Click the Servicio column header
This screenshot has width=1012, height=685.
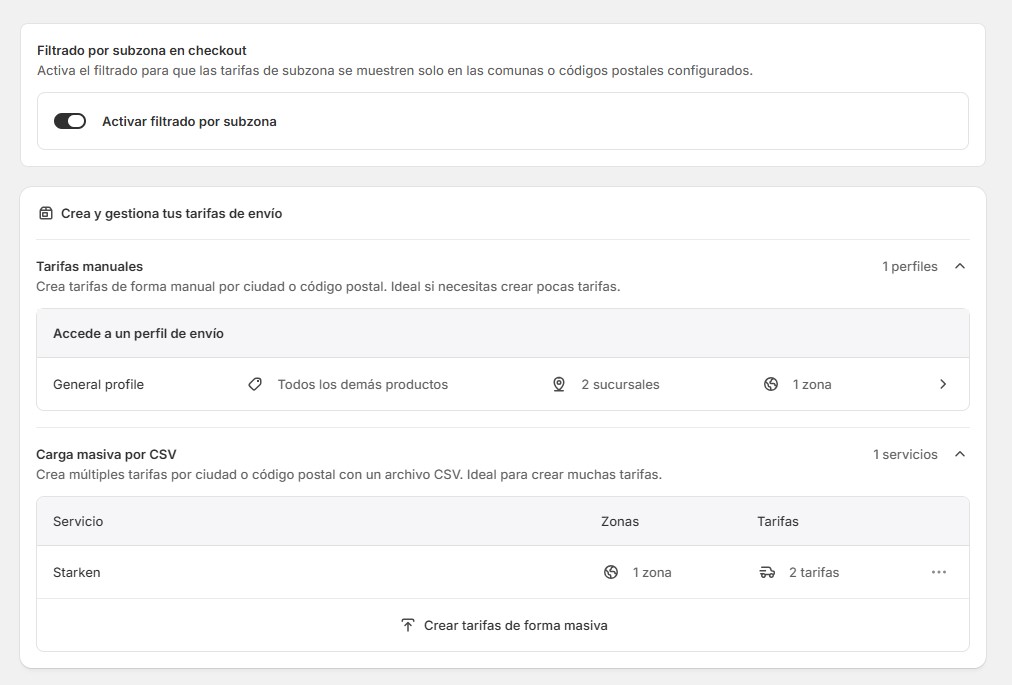pos(78,521)
